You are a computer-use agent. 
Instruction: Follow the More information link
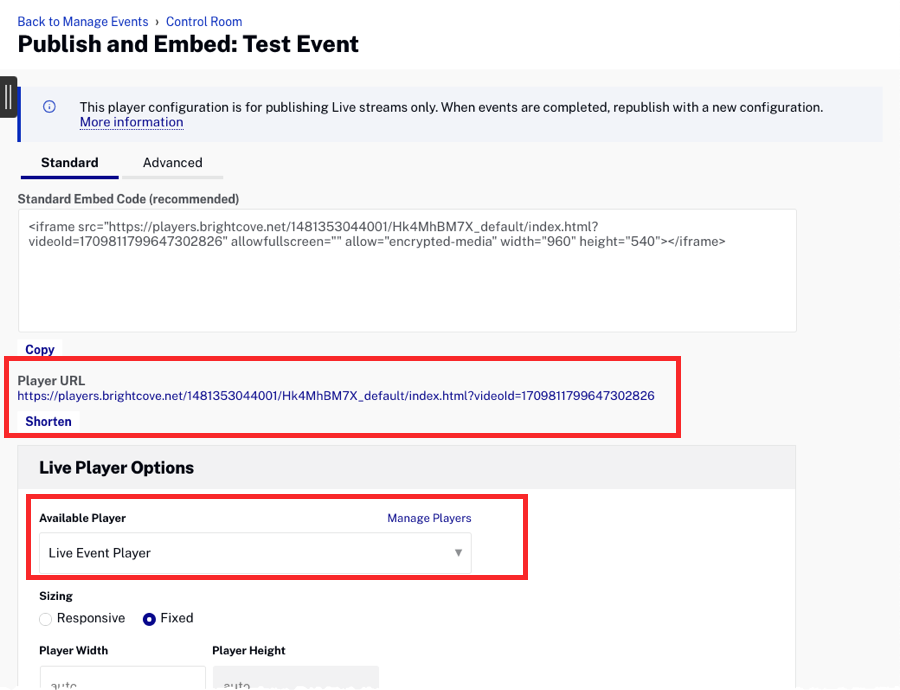point(131,123)
